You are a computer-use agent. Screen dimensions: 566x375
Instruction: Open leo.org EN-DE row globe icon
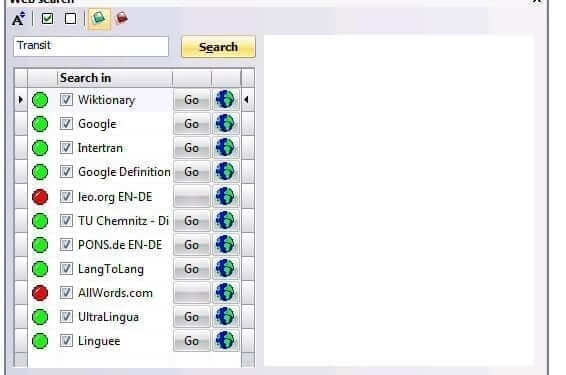(225, 197)
